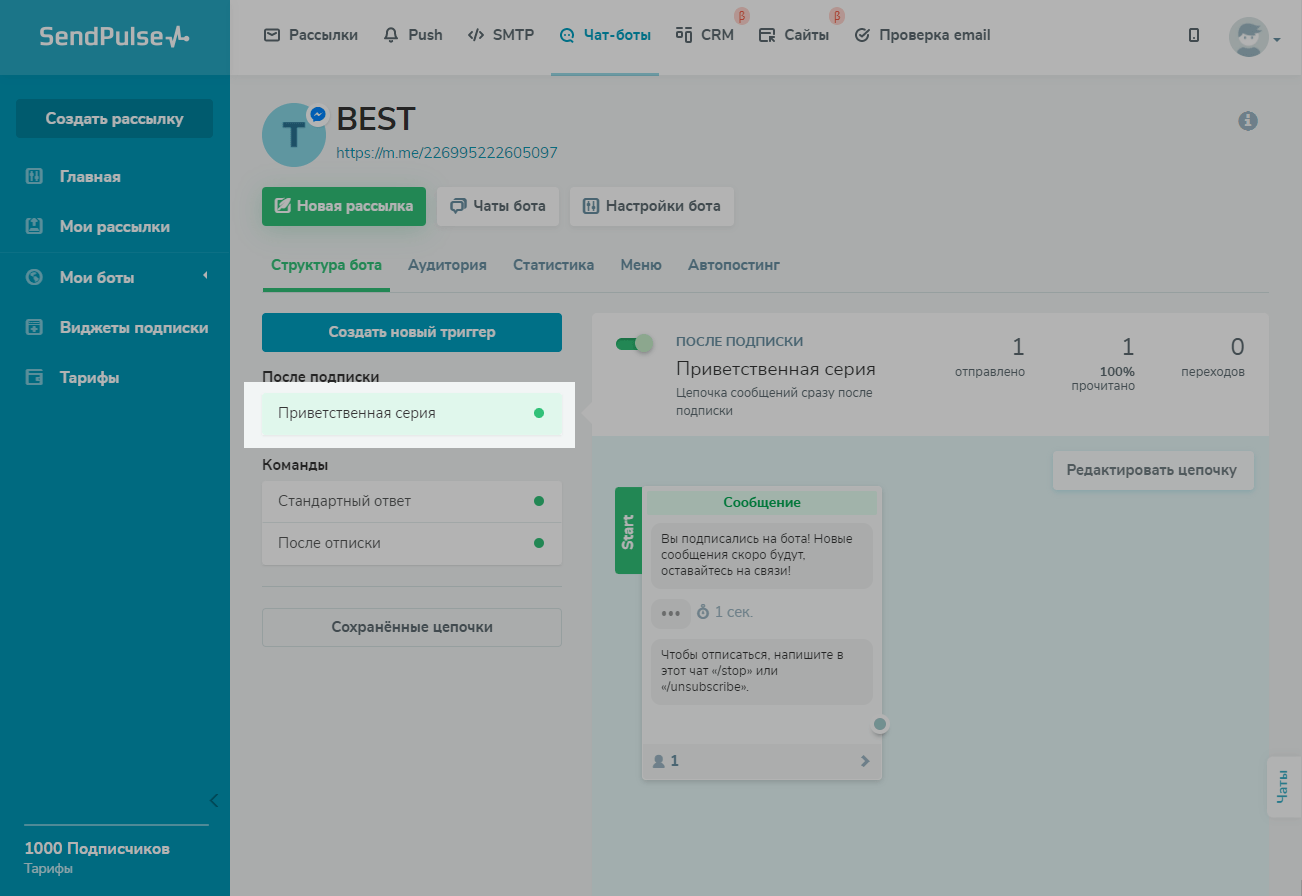Switch to the Автопостинг tab
Screen dimensions: 1302x896
pos(734,265)
